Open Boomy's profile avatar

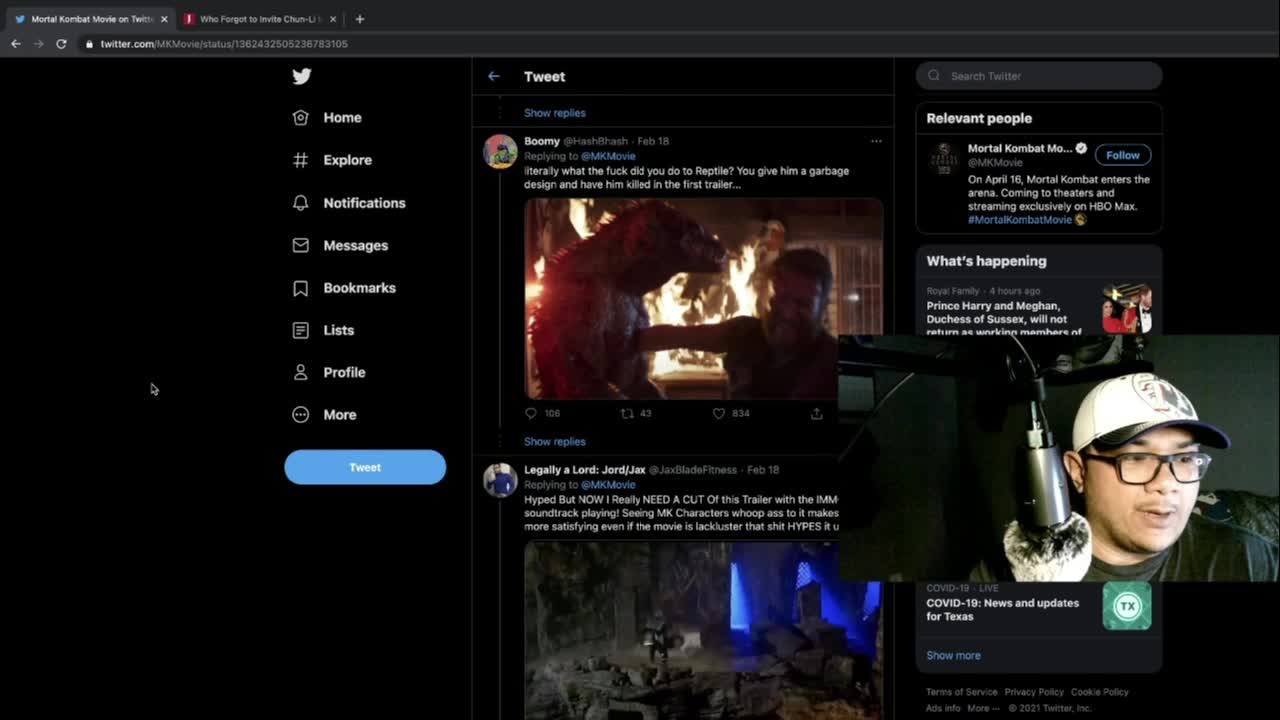click(500, 151)
